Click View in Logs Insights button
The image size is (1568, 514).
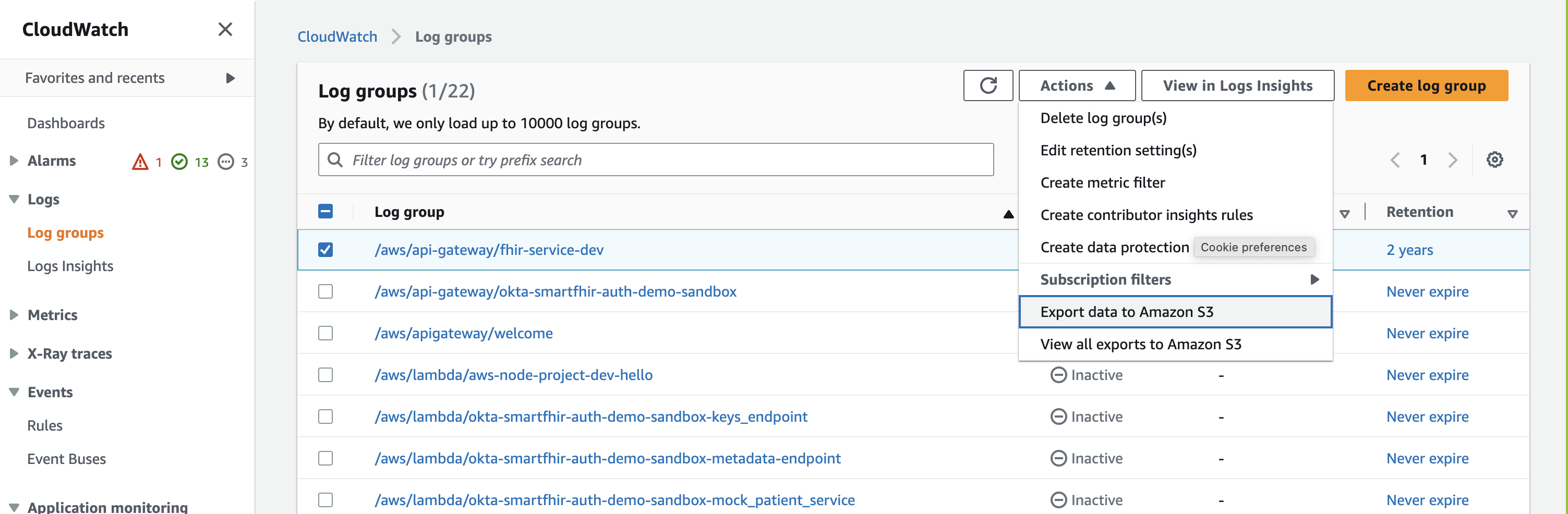pos(1237,86)
